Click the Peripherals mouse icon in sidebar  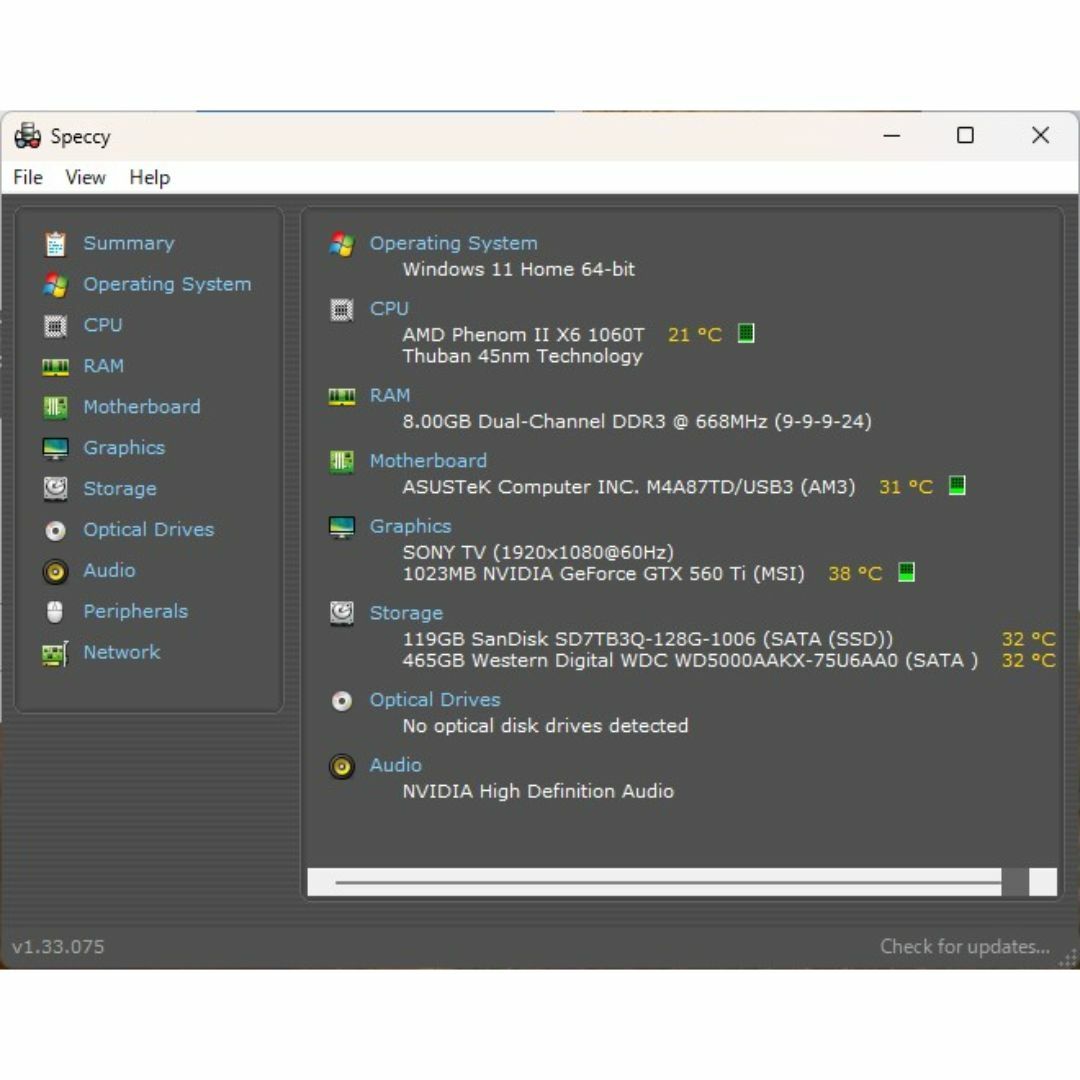pyautogui.click(x=55, y=612)
